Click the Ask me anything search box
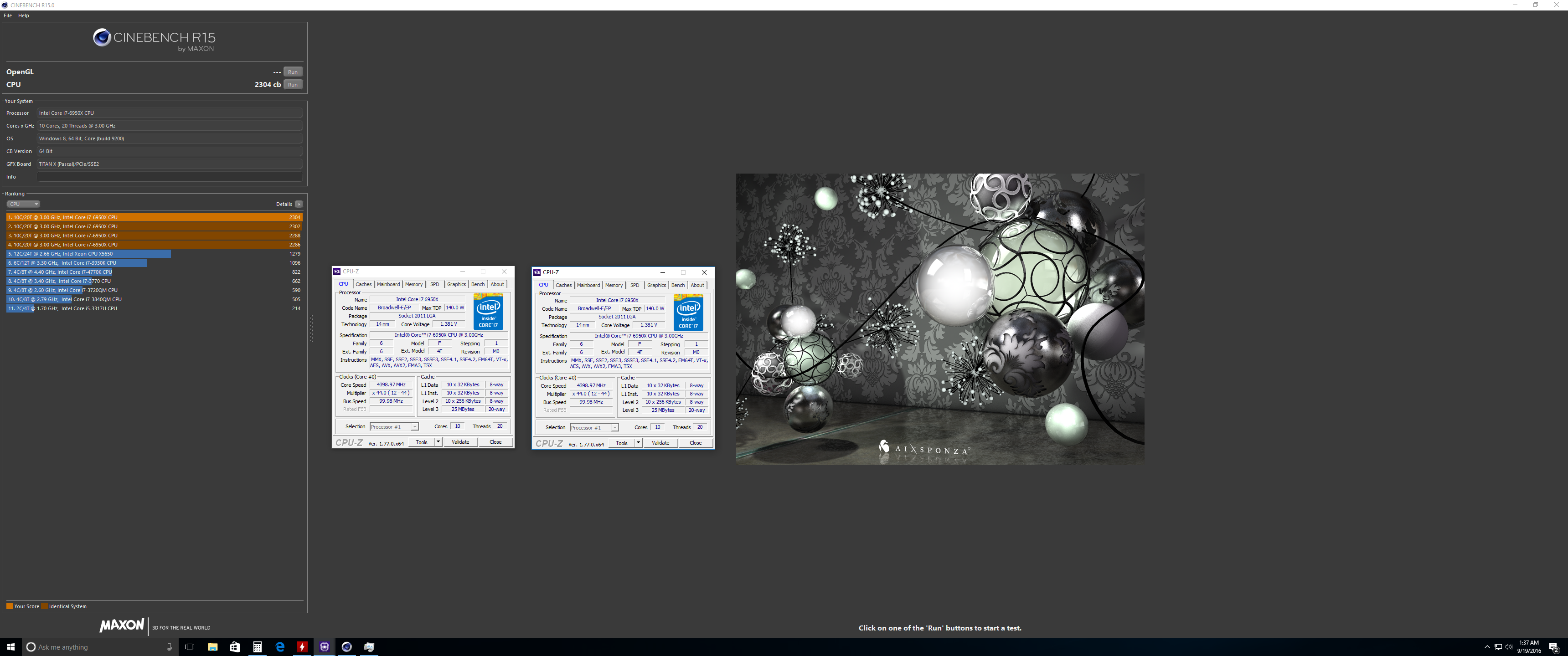 (99, 647)
